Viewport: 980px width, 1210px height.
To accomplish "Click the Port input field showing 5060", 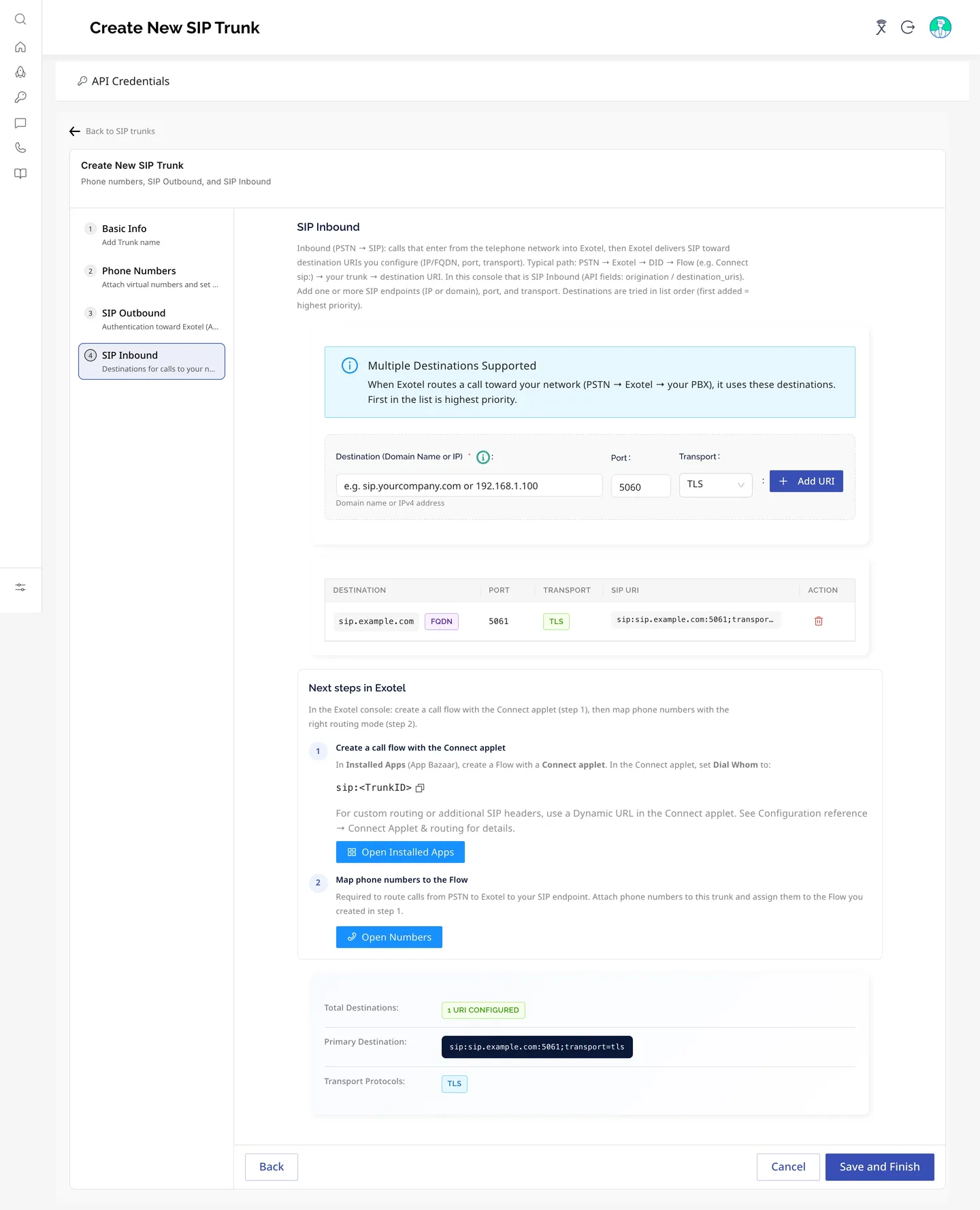I will (x=640, y=487).
